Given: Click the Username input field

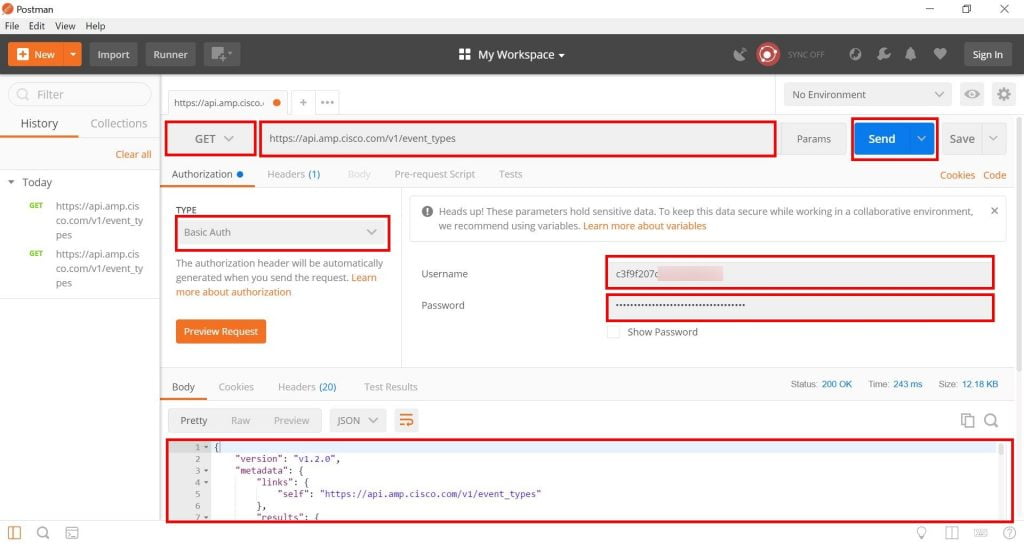Looking at the screenshot, I should pos(800,273).
